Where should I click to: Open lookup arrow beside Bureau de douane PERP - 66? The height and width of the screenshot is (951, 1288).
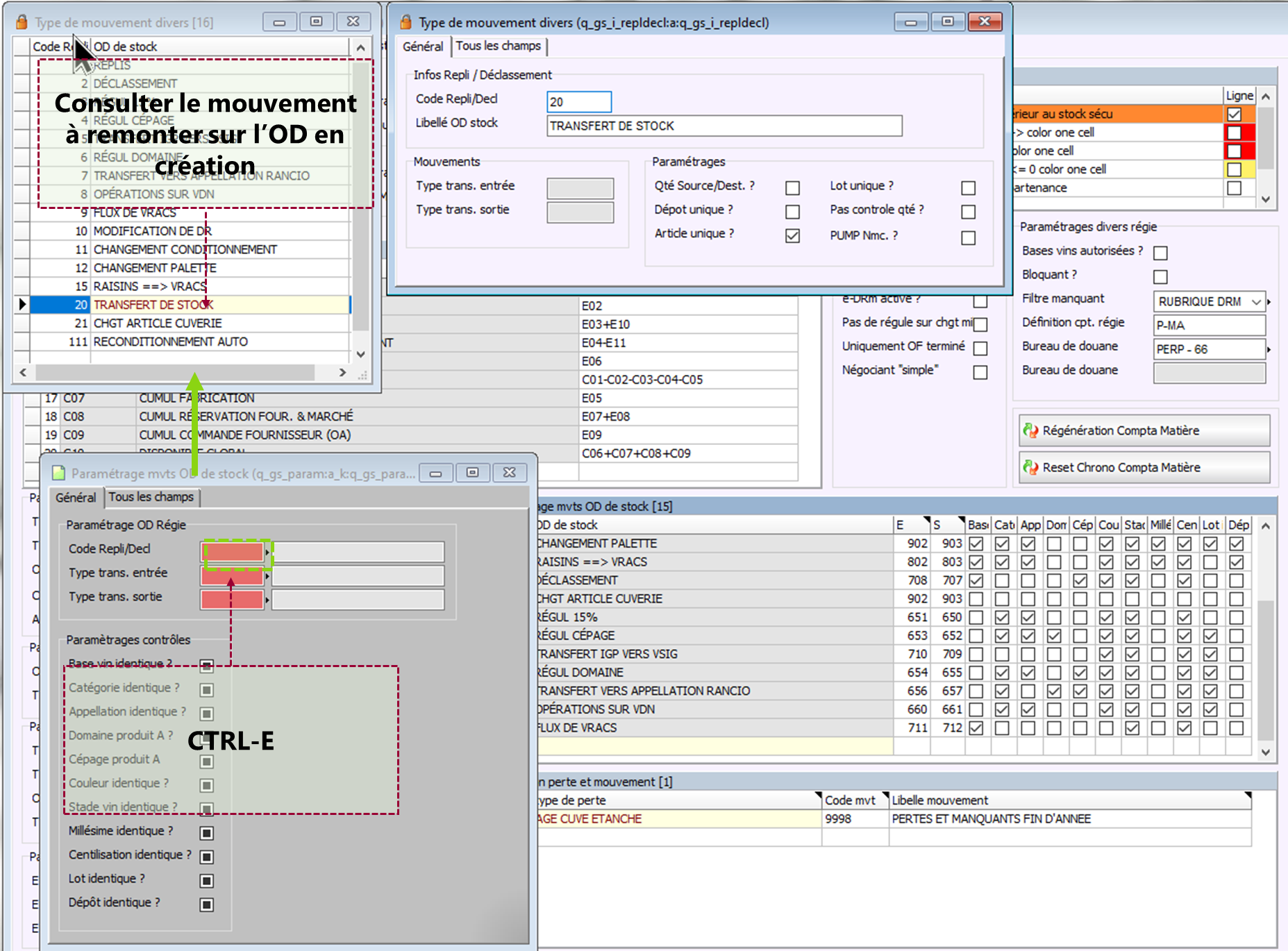point(1269,349)
